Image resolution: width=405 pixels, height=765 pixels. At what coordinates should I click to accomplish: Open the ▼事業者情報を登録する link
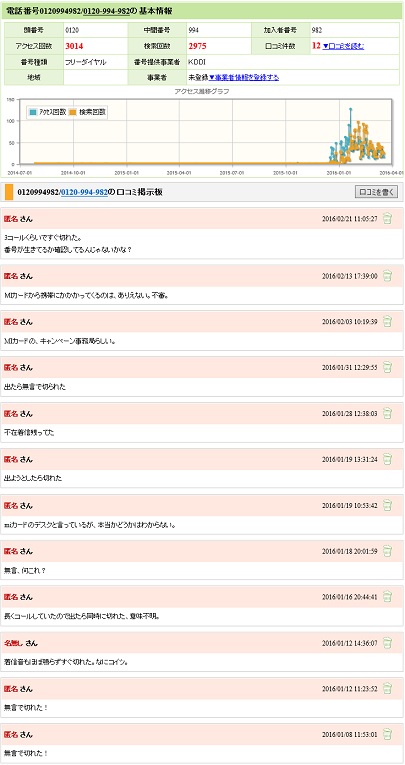(x=244, y=78)
